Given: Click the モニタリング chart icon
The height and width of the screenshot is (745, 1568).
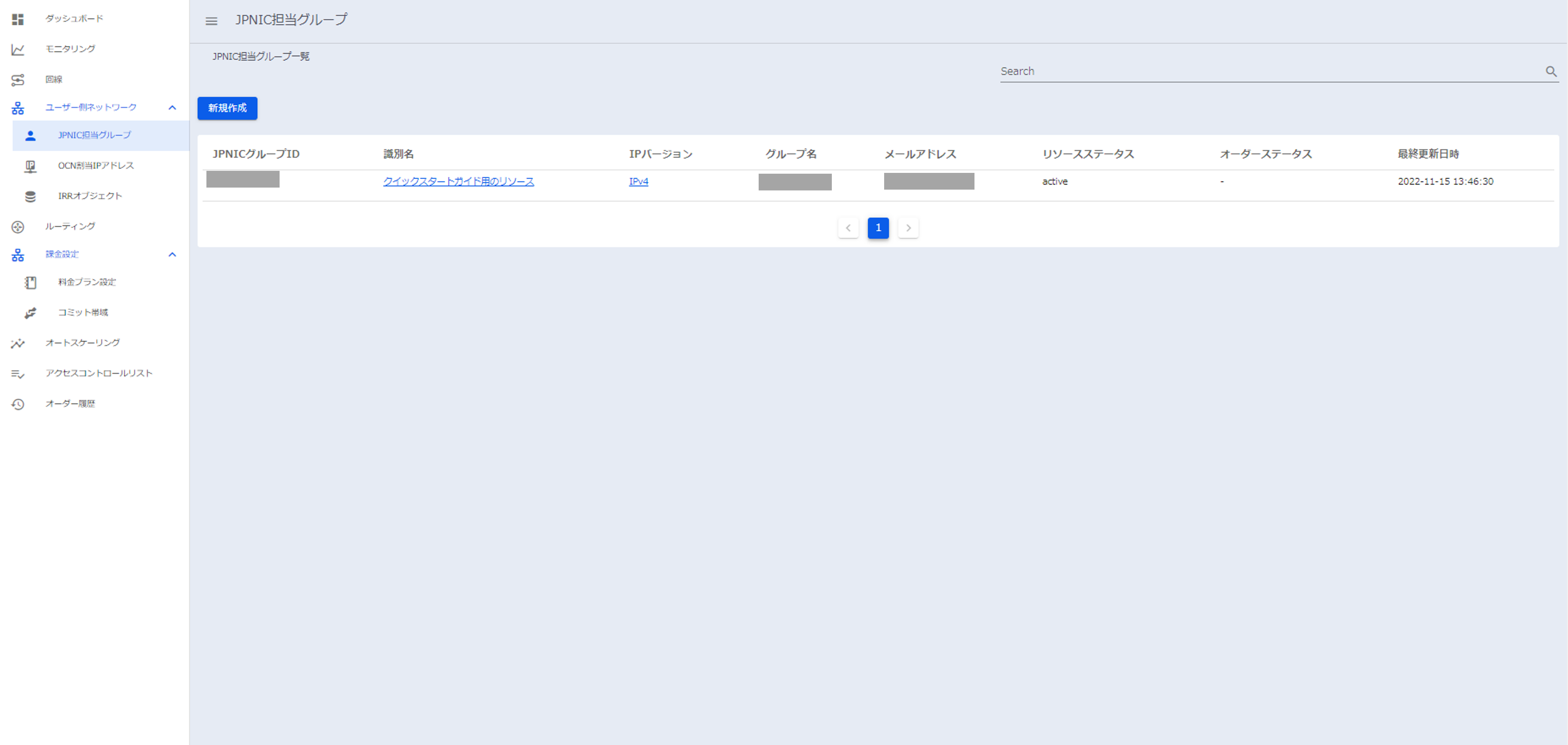Looking at the screenshot, I should click(x=18, y=49).
